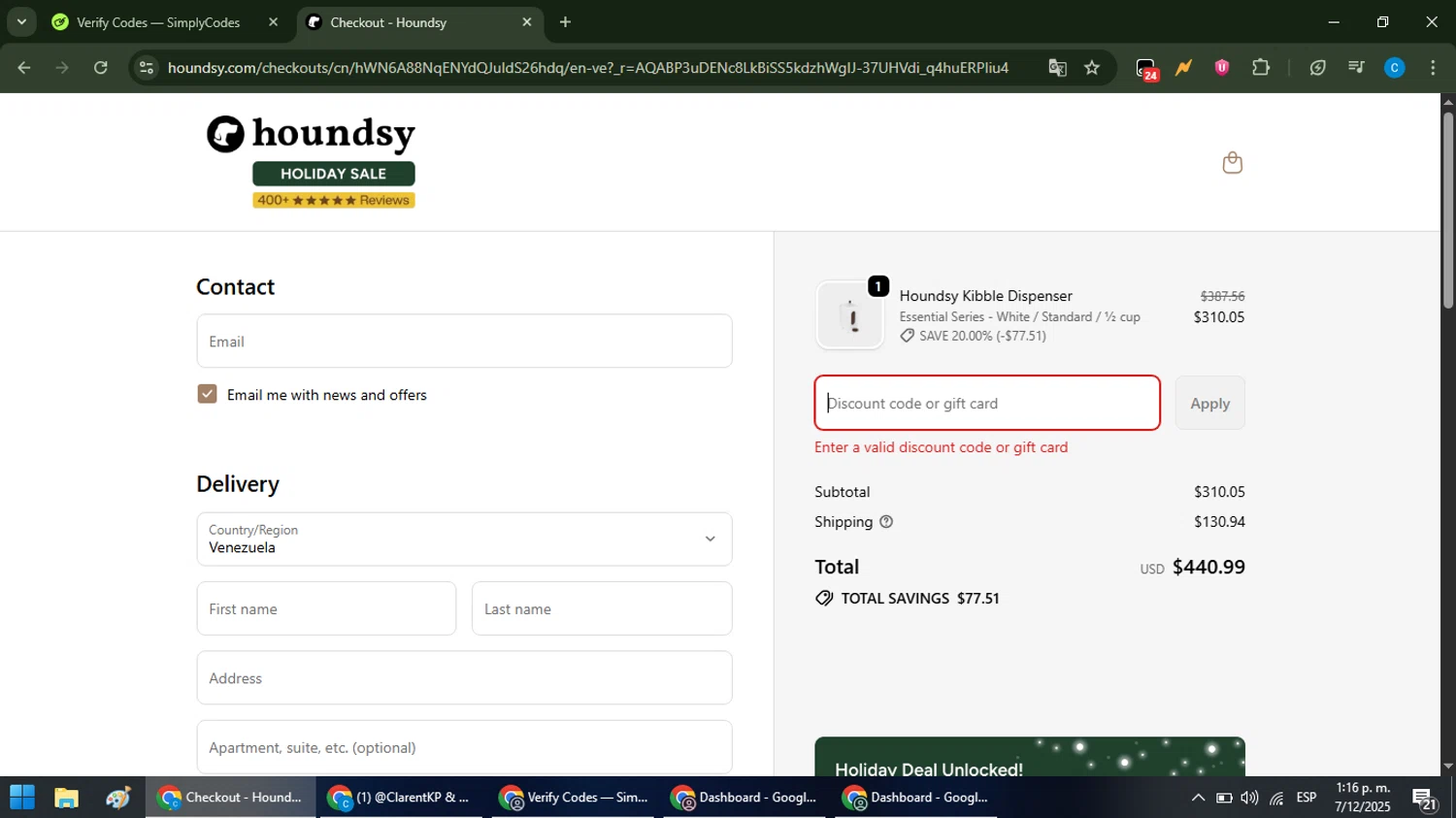Click the Houndsy logo
This screenshot has height=818, width=1456.
click(x=311, y=134)
